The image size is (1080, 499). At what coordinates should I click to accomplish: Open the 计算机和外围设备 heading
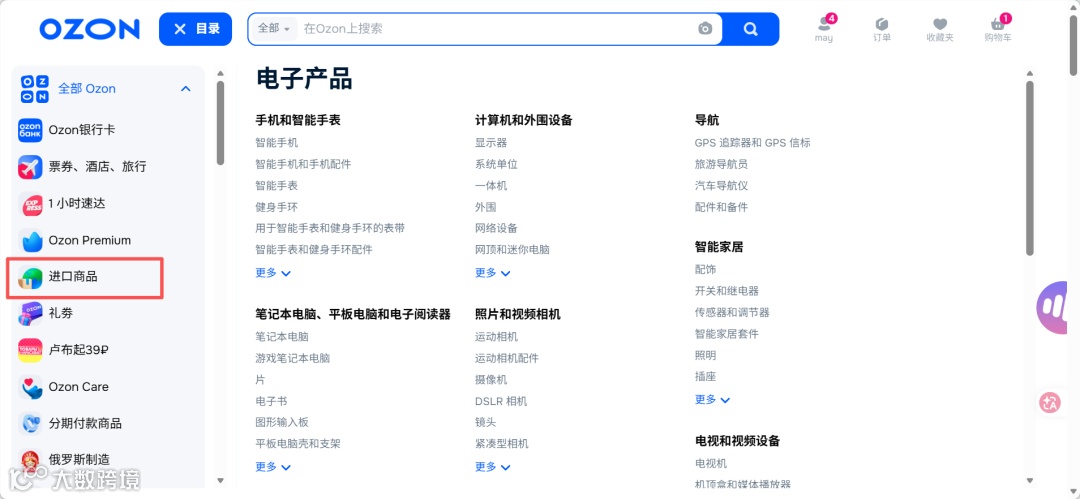(x=523, y=120)
